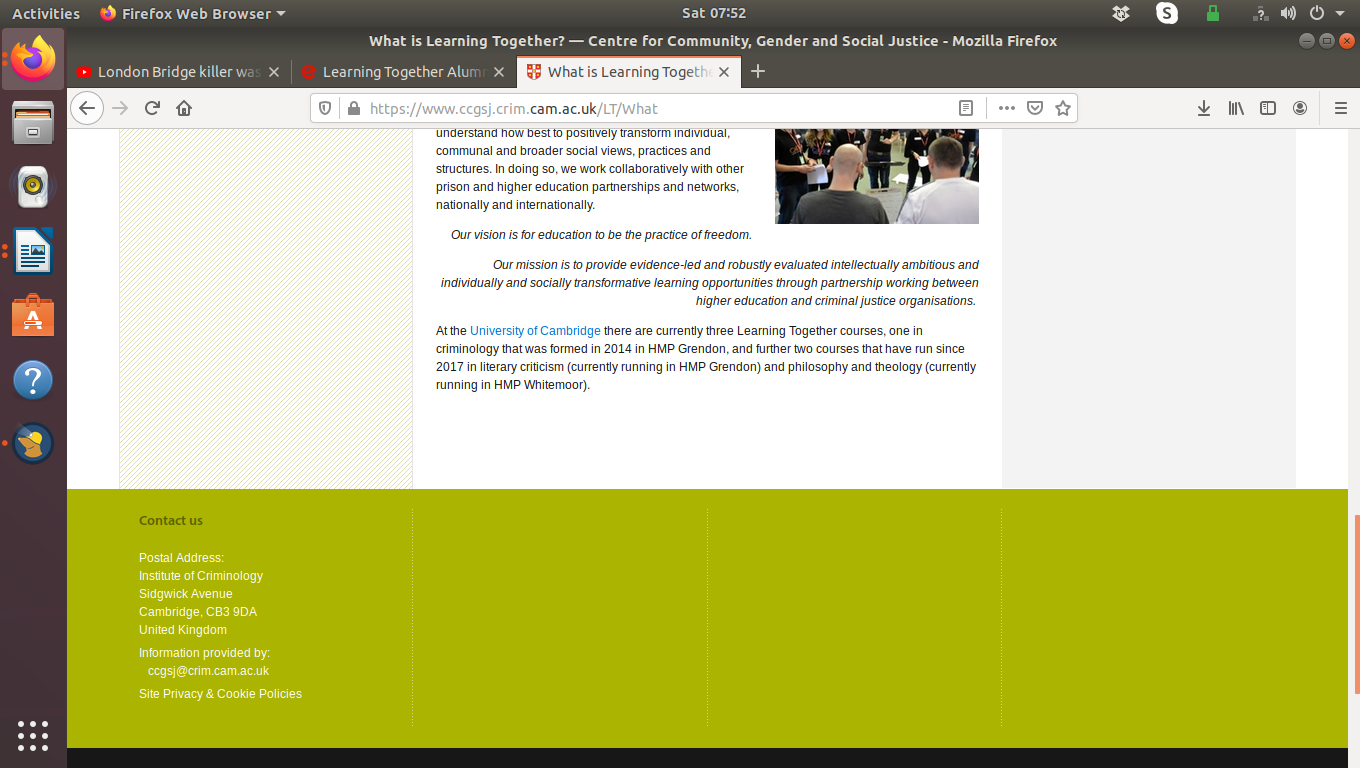
Task: Open the page actions three-dot menu
Action: click(x=1006, y=108)
